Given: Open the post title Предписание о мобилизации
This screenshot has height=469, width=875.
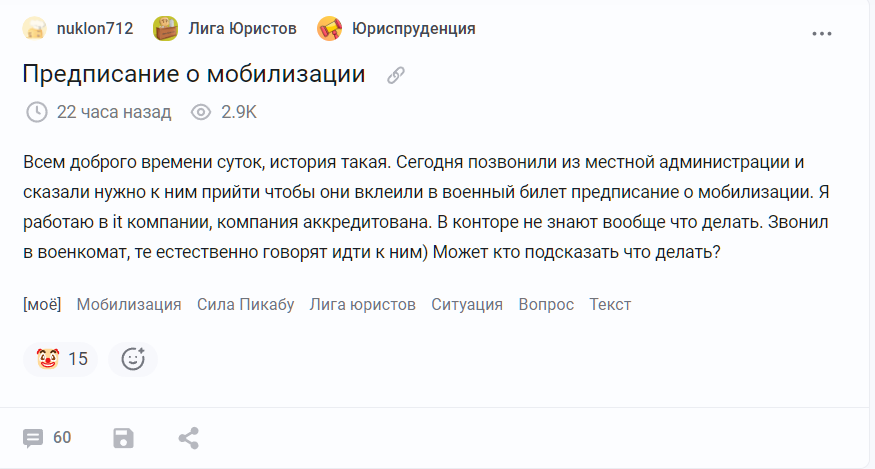Looking at the screenshot, I should click(x=193, y=75).
